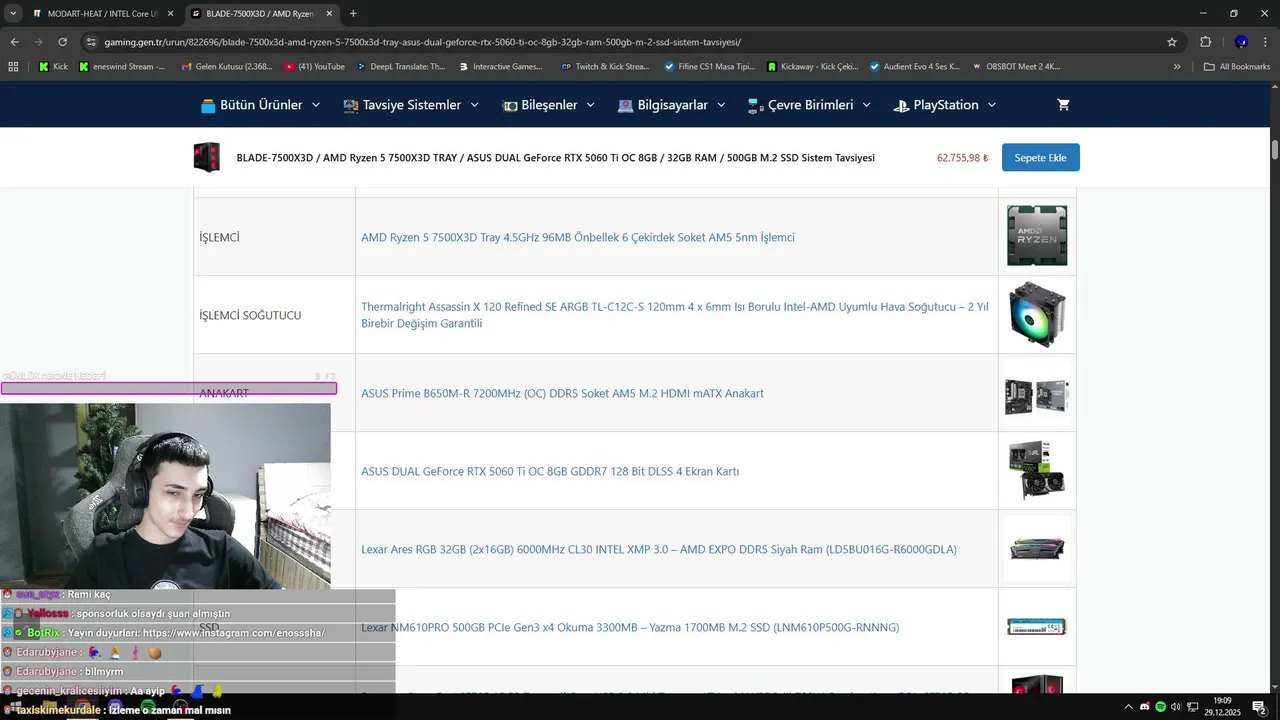This screenshot has width=1280, height=720.
Task: Open the Windows notification center
Action: 1259,706
